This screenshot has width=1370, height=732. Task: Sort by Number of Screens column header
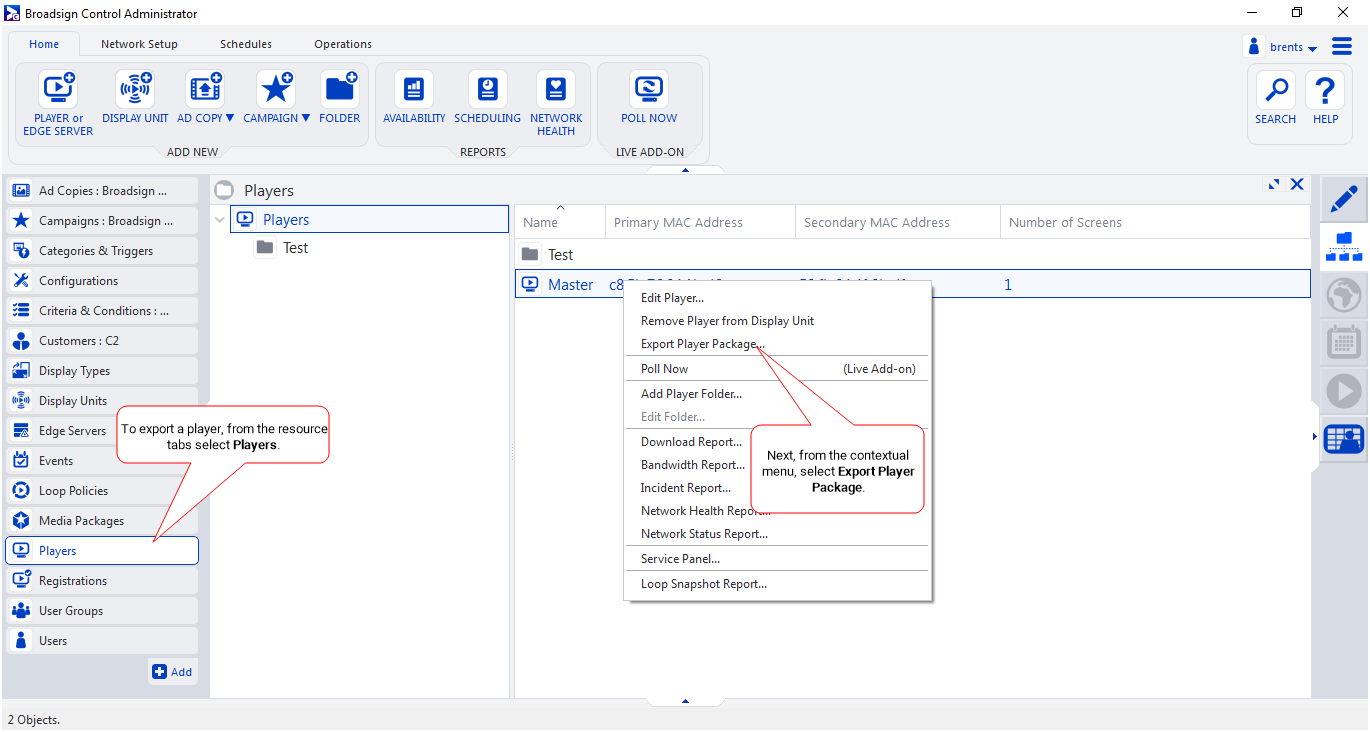coord(1065,222)
